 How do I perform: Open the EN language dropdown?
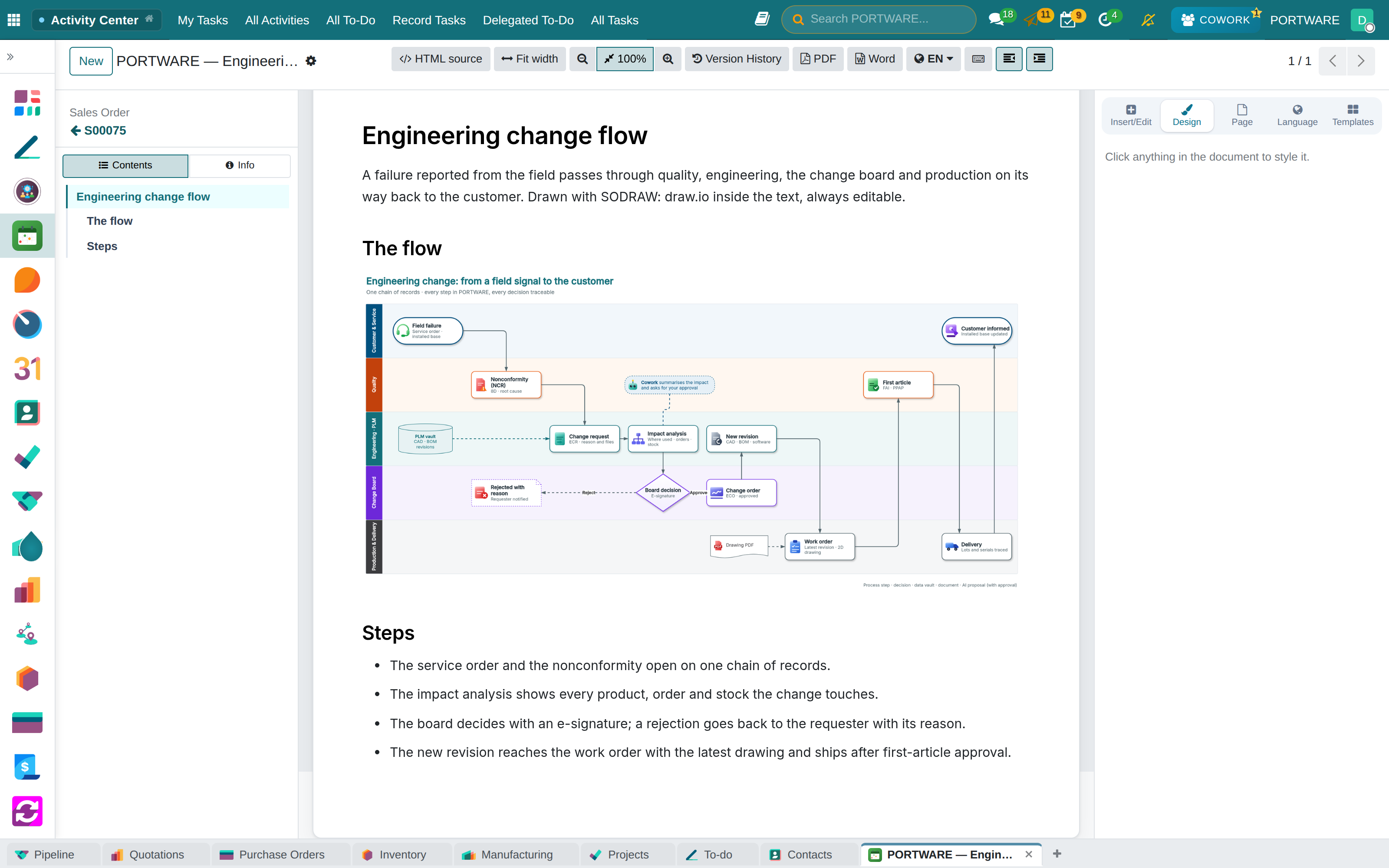pyautogui.click(x=934, y=59)
